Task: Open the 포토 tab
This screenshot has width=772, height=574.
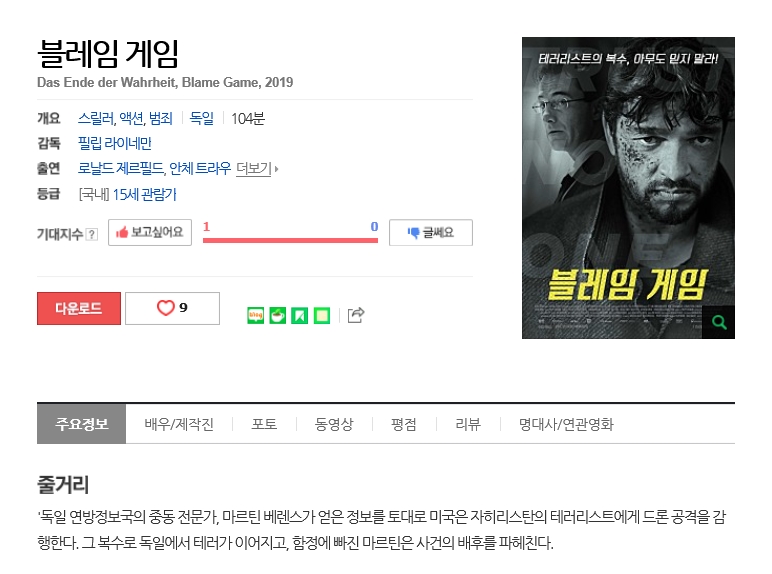Action: click(x=264, y=424)
